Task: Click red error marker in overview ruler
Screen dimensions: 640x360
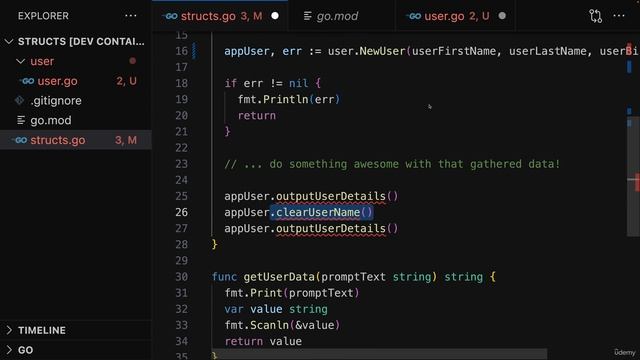Action: [x=637, y=183]
